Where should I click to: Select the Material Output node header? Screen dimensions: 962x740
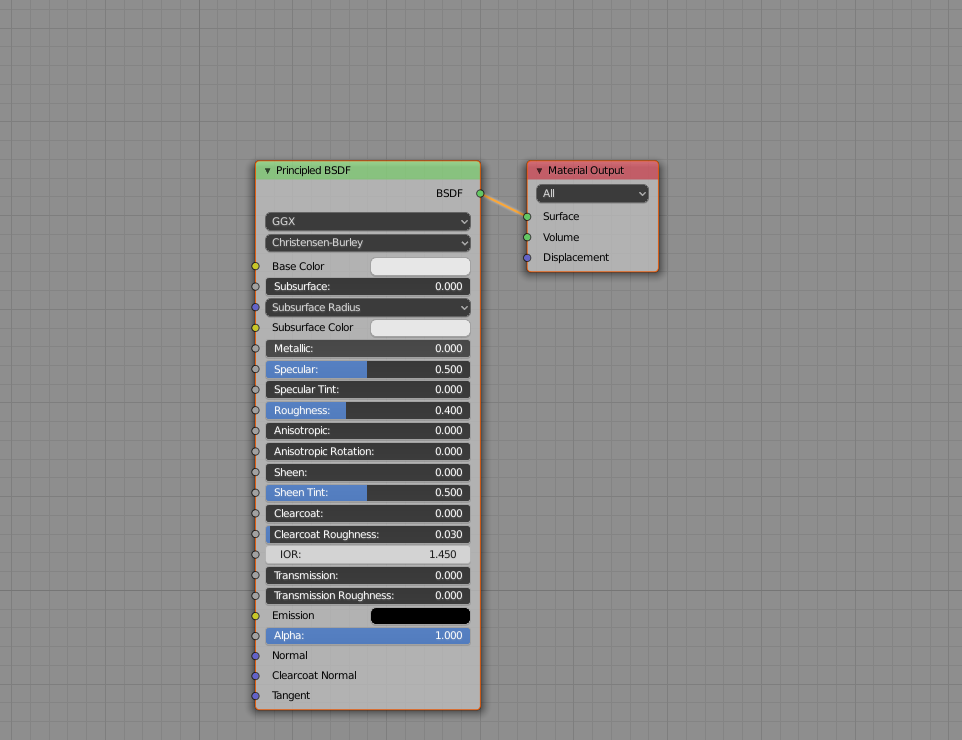pyautogui.click(x=593, y=171)
